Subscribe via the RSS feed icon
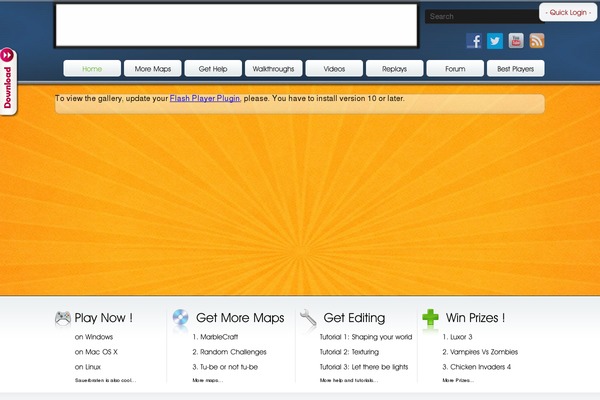 [537, 41]
